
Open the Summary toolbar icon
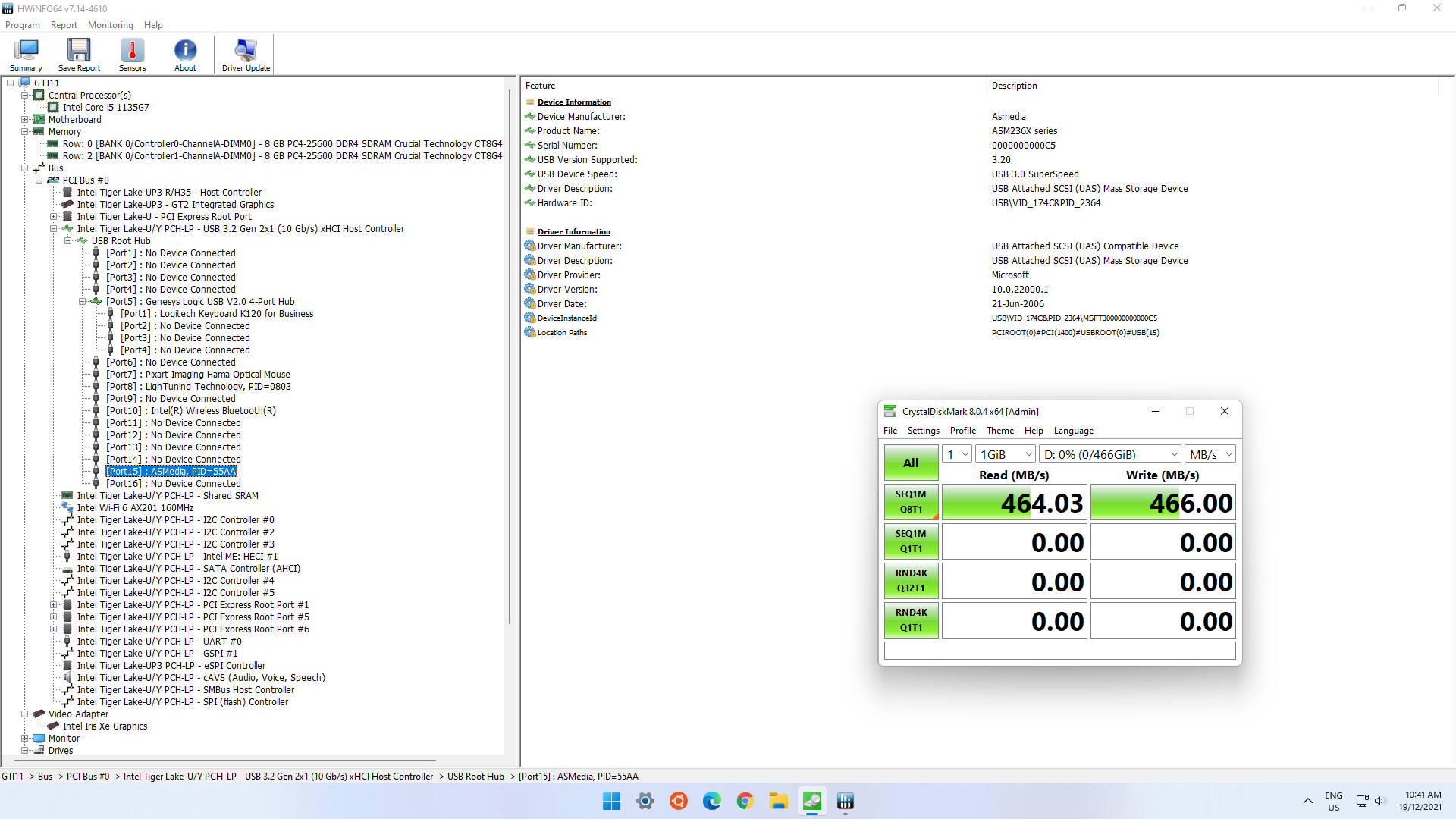point(26,55)
